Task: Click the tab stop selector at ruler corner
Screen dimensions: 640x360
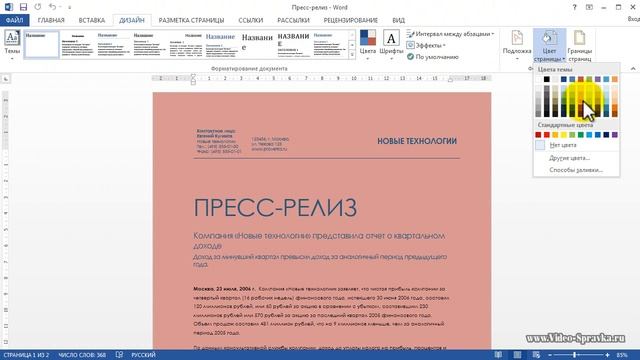Action: coord(6,79)
